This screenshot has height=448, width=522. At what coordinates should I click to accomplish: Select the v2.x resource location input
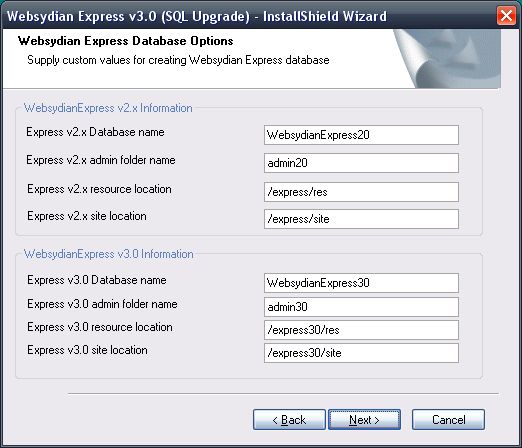(x=361, y=192)
